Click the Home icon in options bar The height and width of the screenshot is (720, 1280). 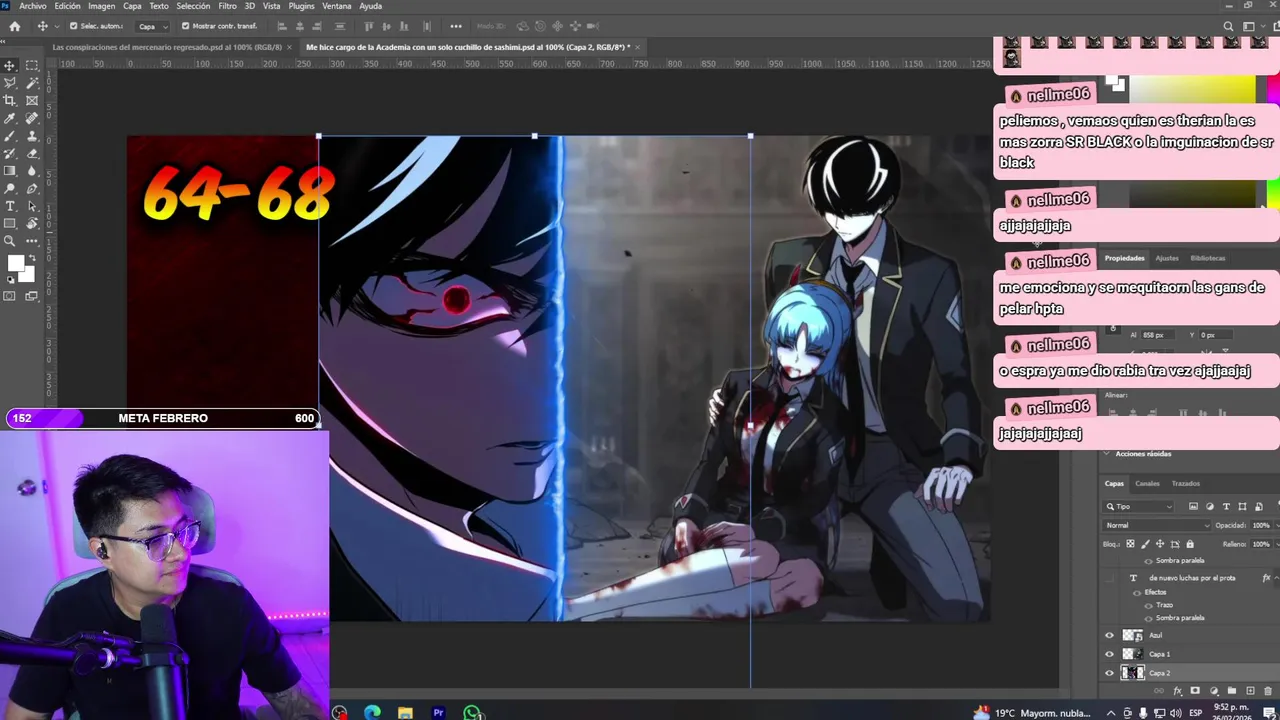(x=14, y=26)
